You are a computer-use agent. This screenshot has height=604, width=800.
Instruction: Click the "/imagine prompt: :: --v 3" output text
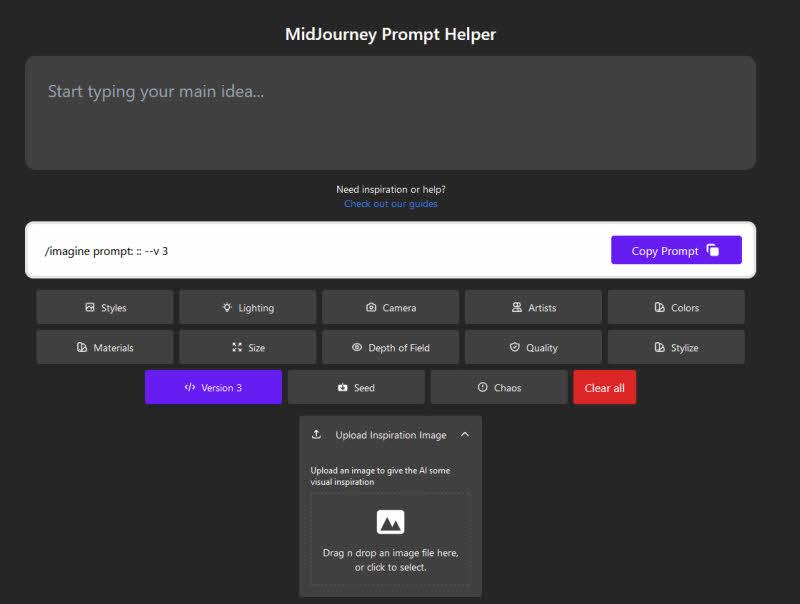(x=107, y=251)
